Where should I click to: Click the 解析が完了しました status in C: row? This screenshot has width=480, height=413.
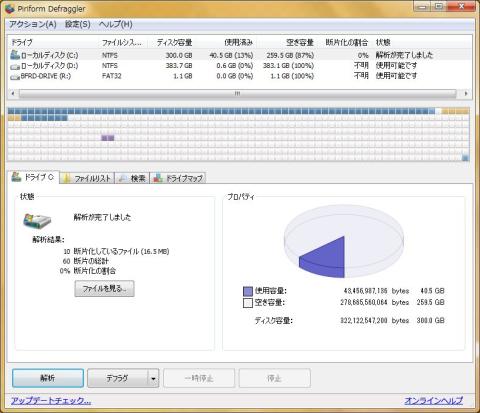tap(404, 55)
